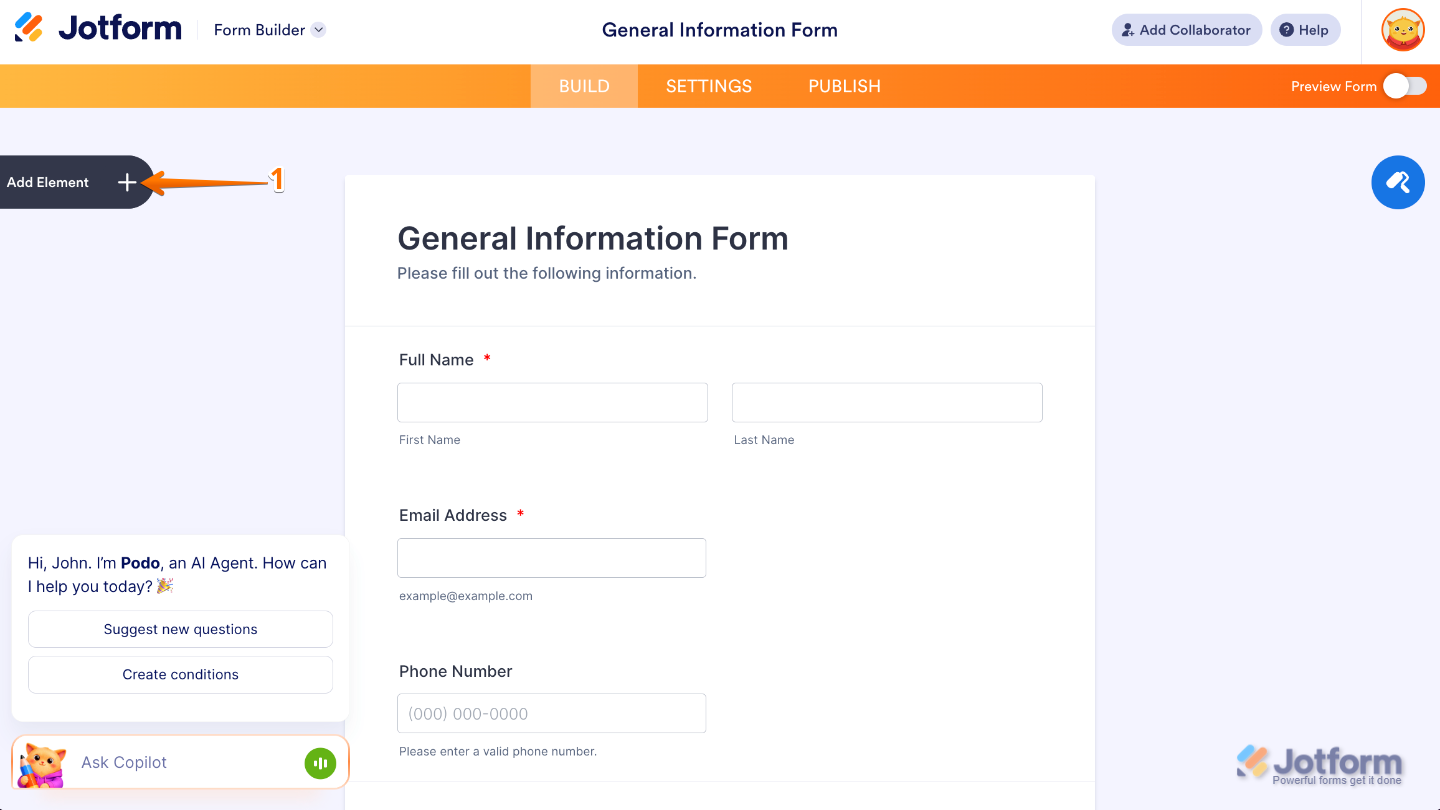Click the Add Element plus icon
This screenshot has width=1440, height=810.
(126, 182)
